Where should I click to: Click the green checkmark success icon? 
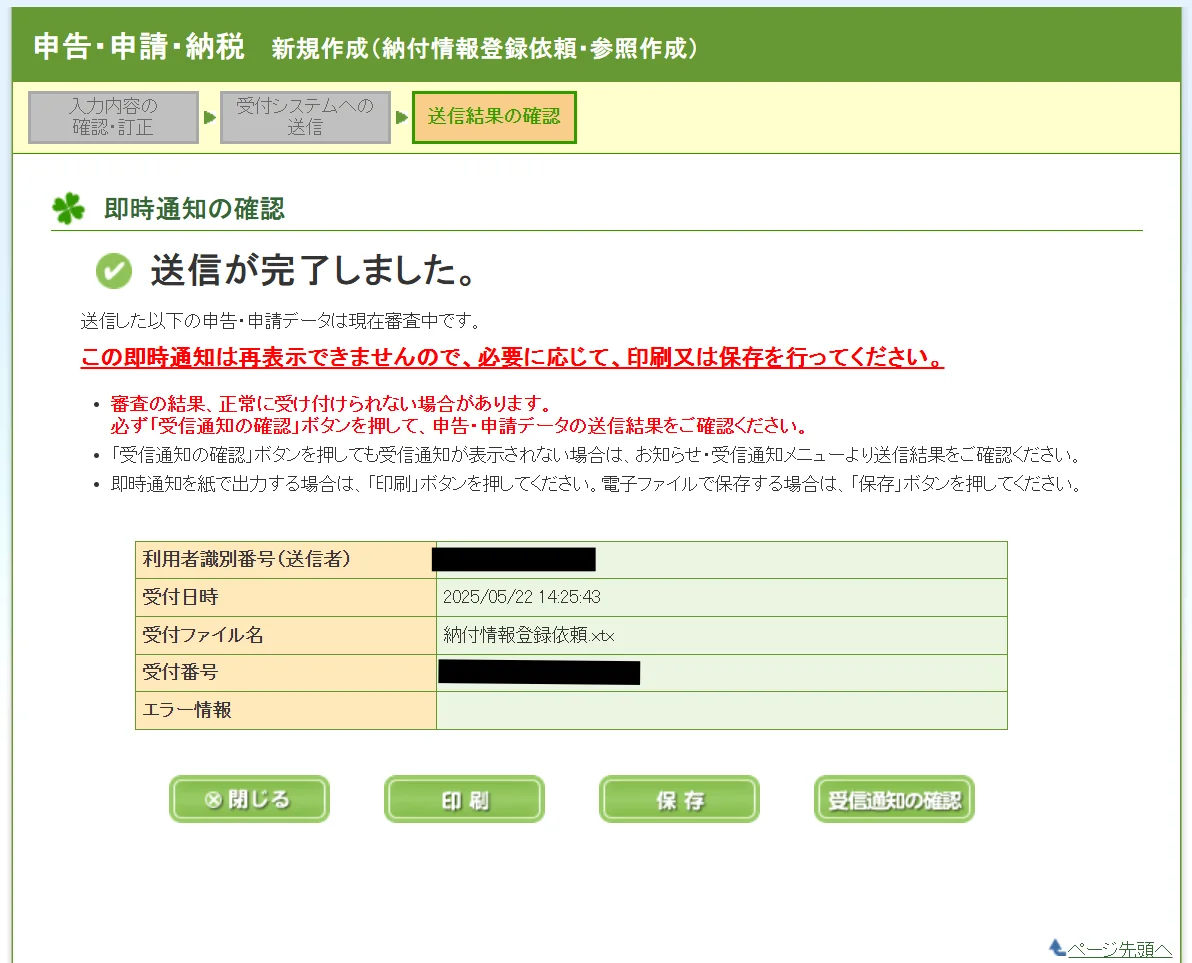tap(114, 271)
